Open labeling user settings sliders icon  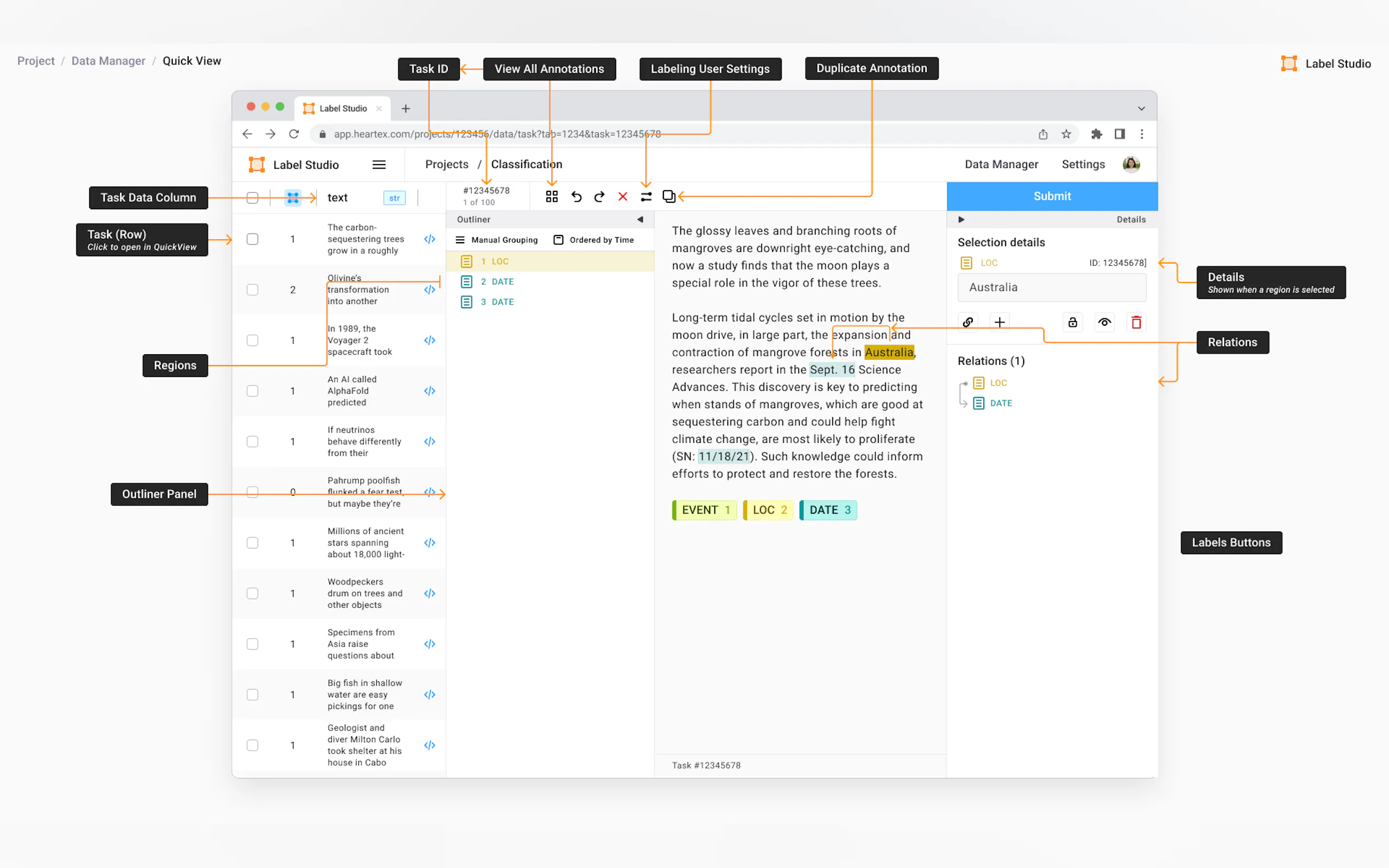coord(646,197)
